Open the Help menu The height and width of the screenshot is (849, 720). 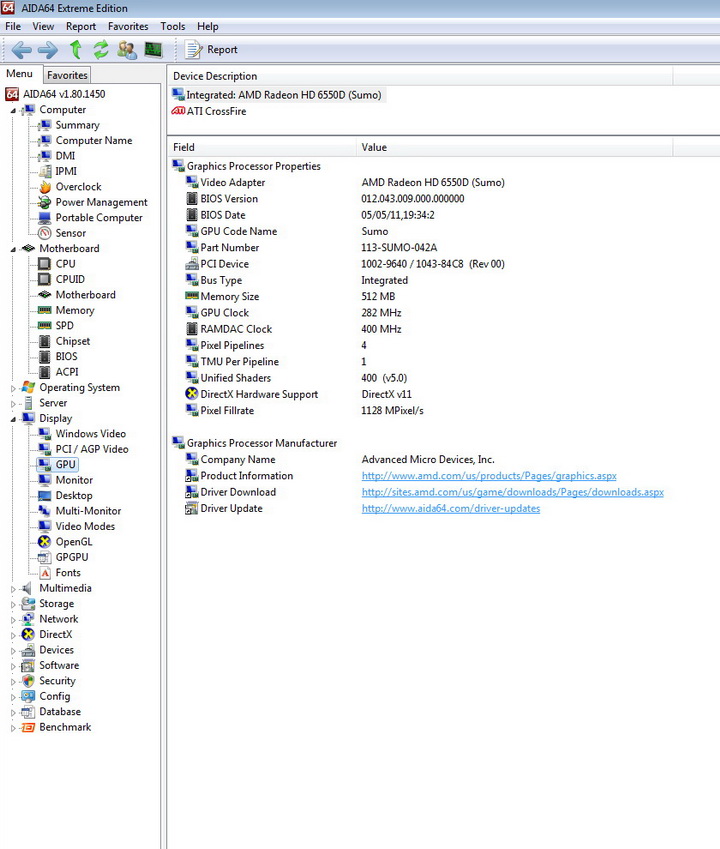coord(207,26)
